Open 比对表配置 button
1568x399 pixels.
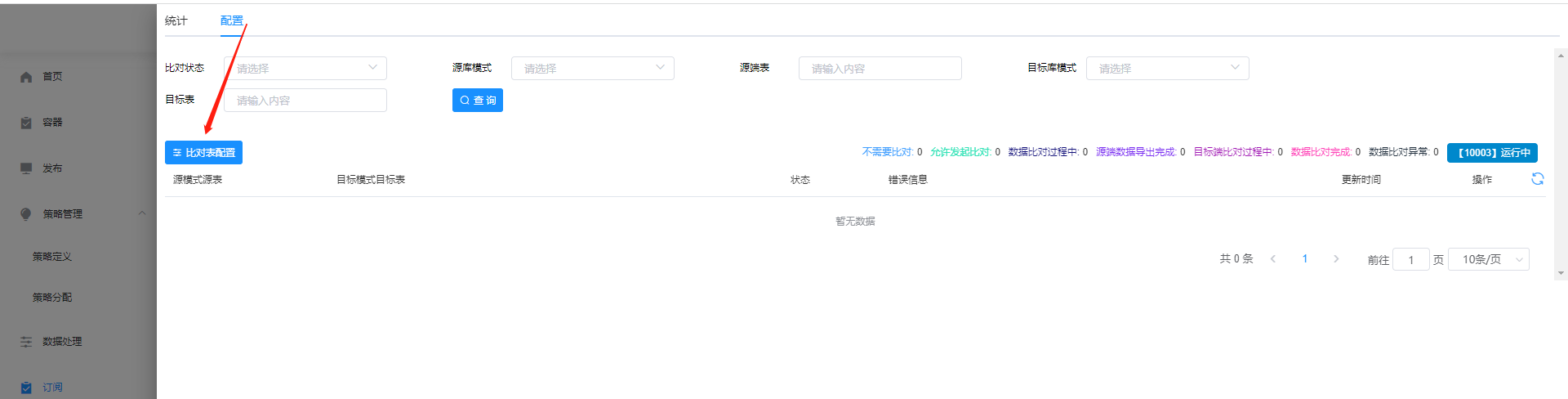point(203,153)
